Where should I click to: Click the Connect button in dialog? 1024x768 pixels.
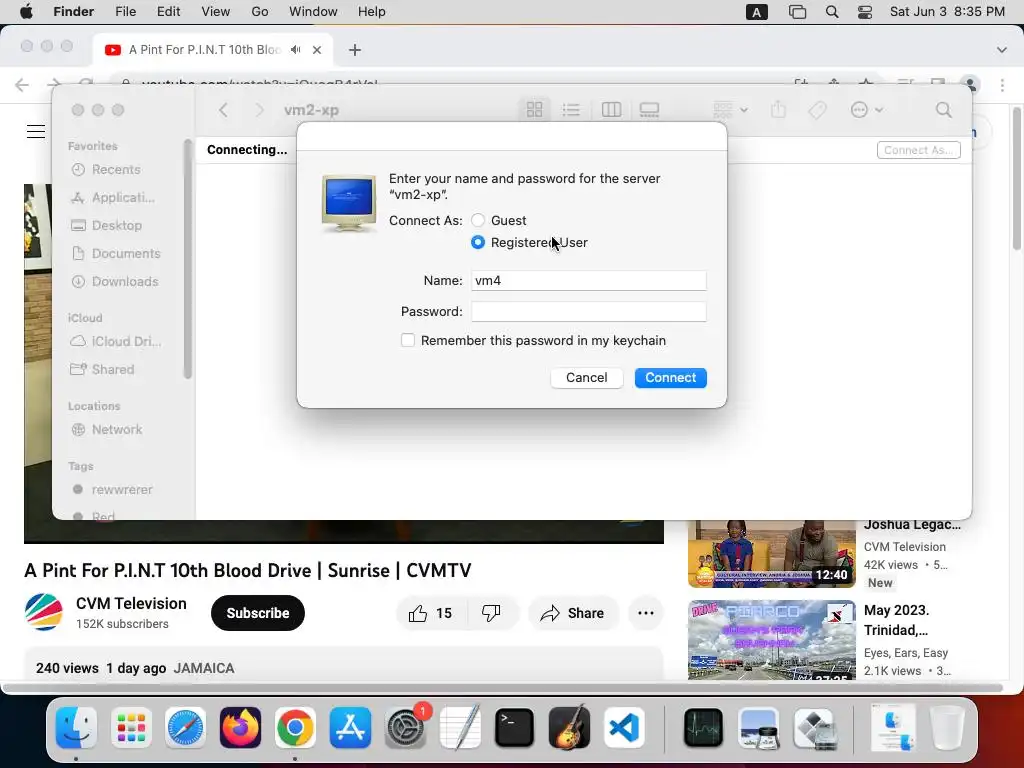coord(670,377)
